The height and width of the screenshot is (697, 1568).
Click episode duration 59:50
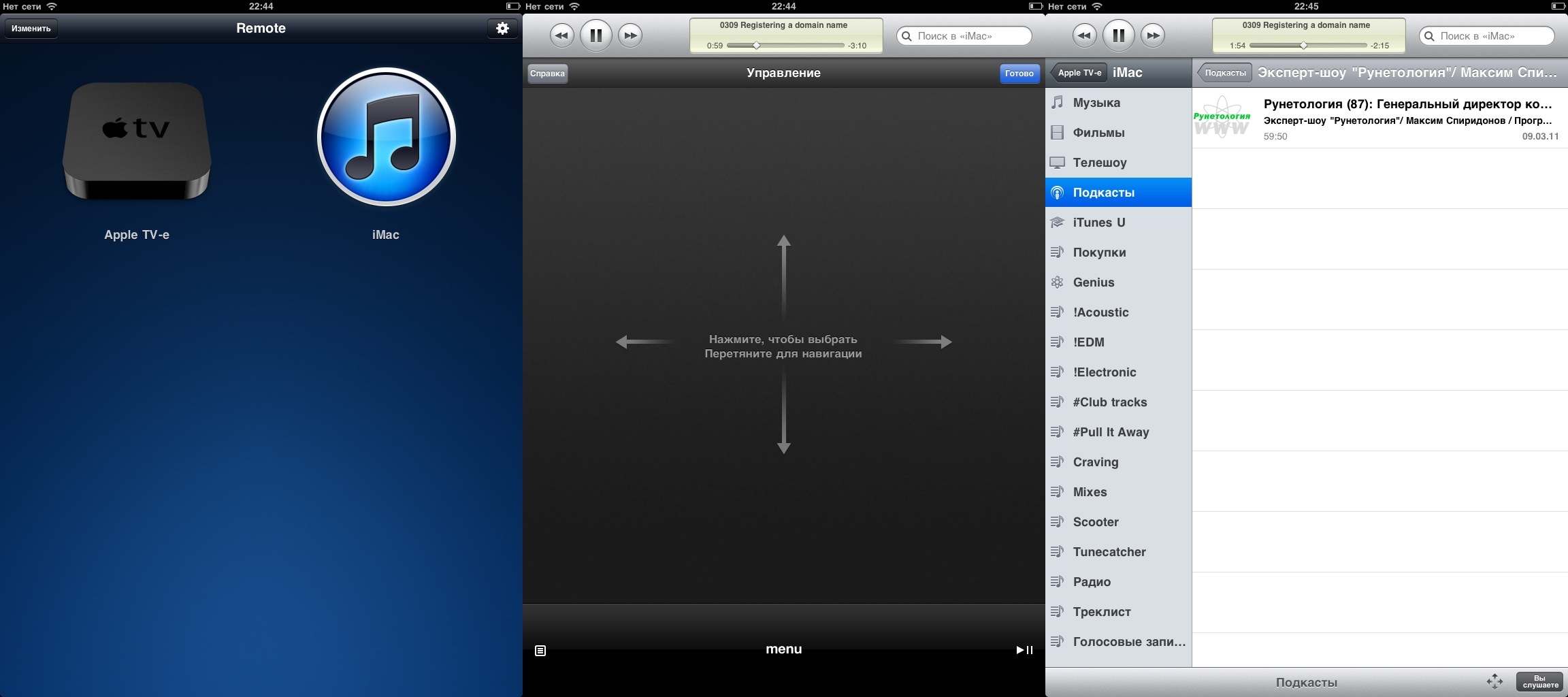pos(1275,136)
